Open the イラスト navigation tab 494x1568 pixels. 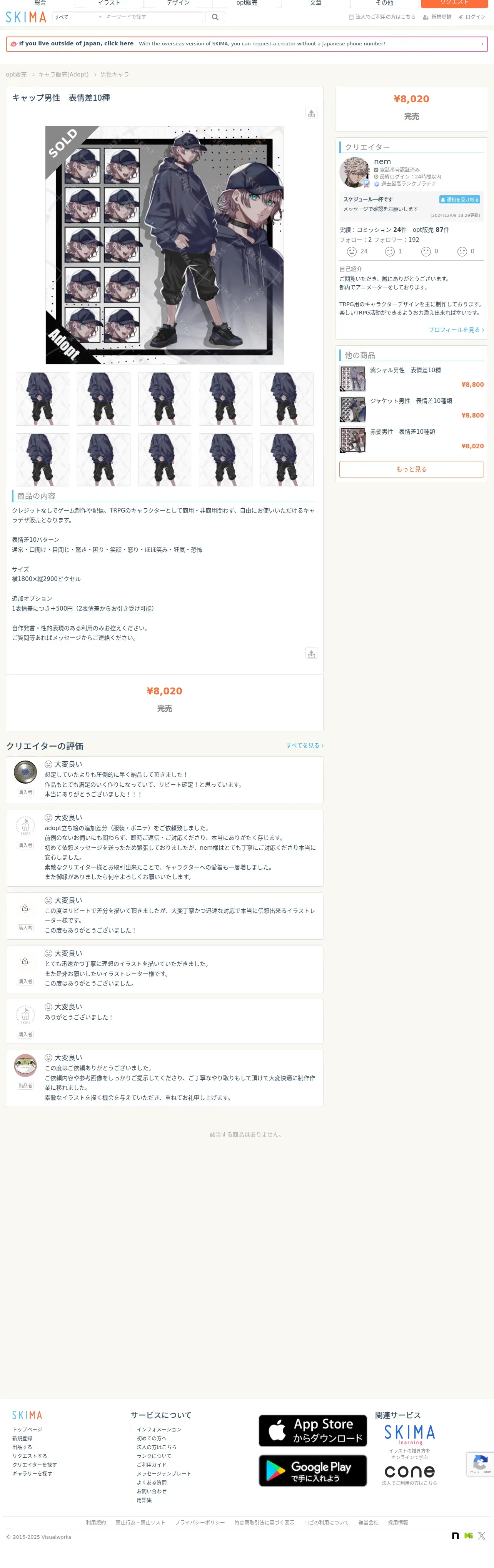109,3
